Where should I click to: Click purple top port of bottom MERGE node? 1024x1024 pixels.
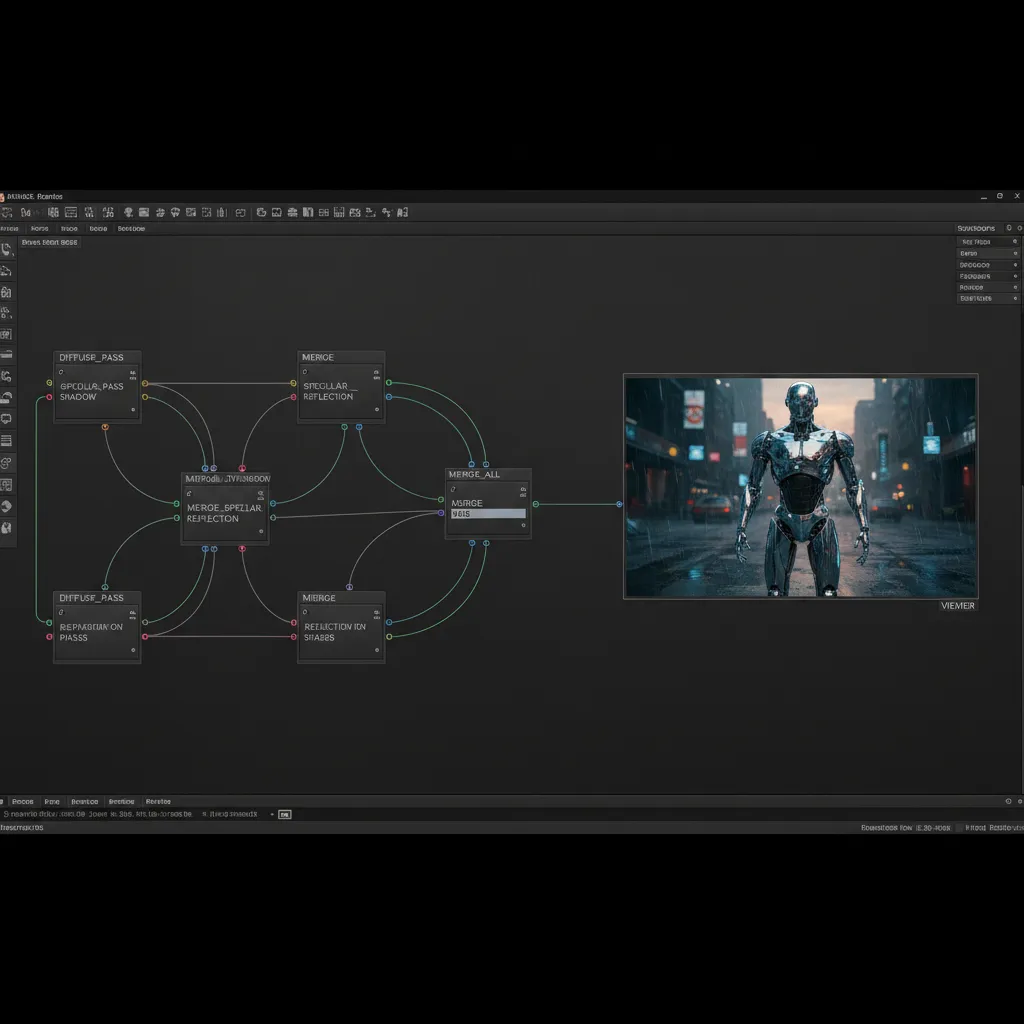point(349,587)
